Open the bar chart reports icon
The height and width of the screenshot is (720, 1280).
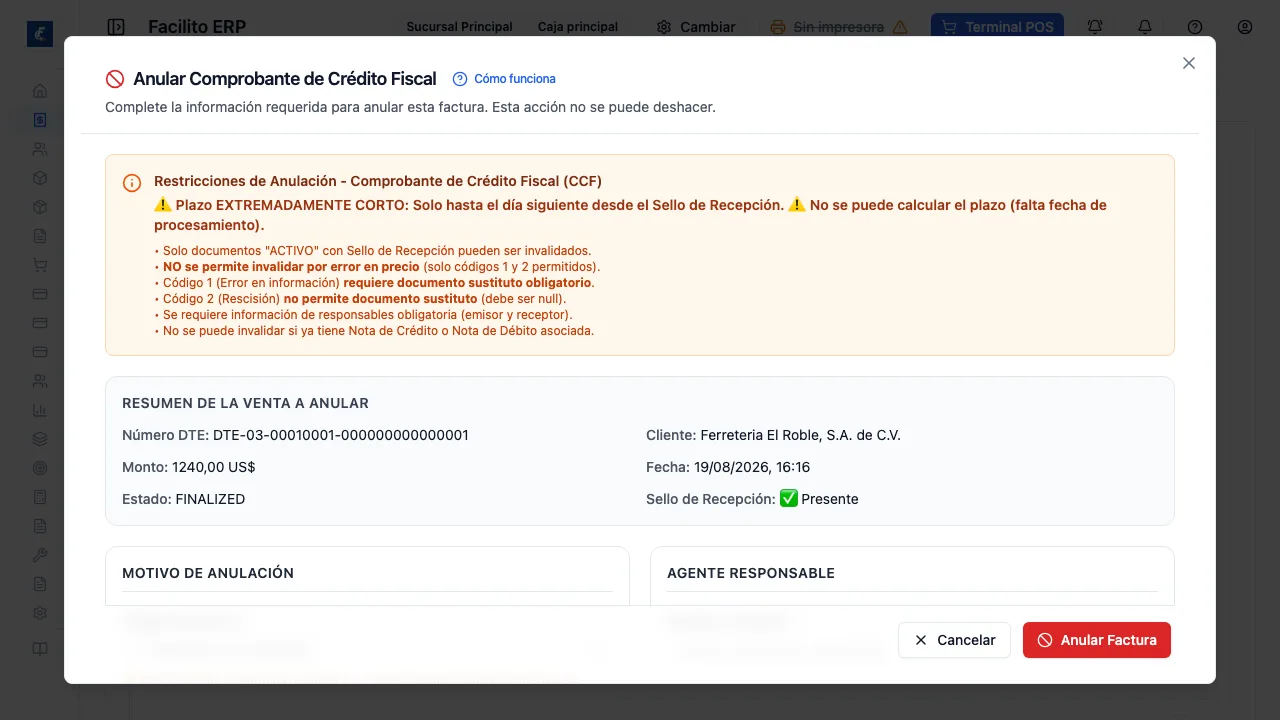(40, 410)
